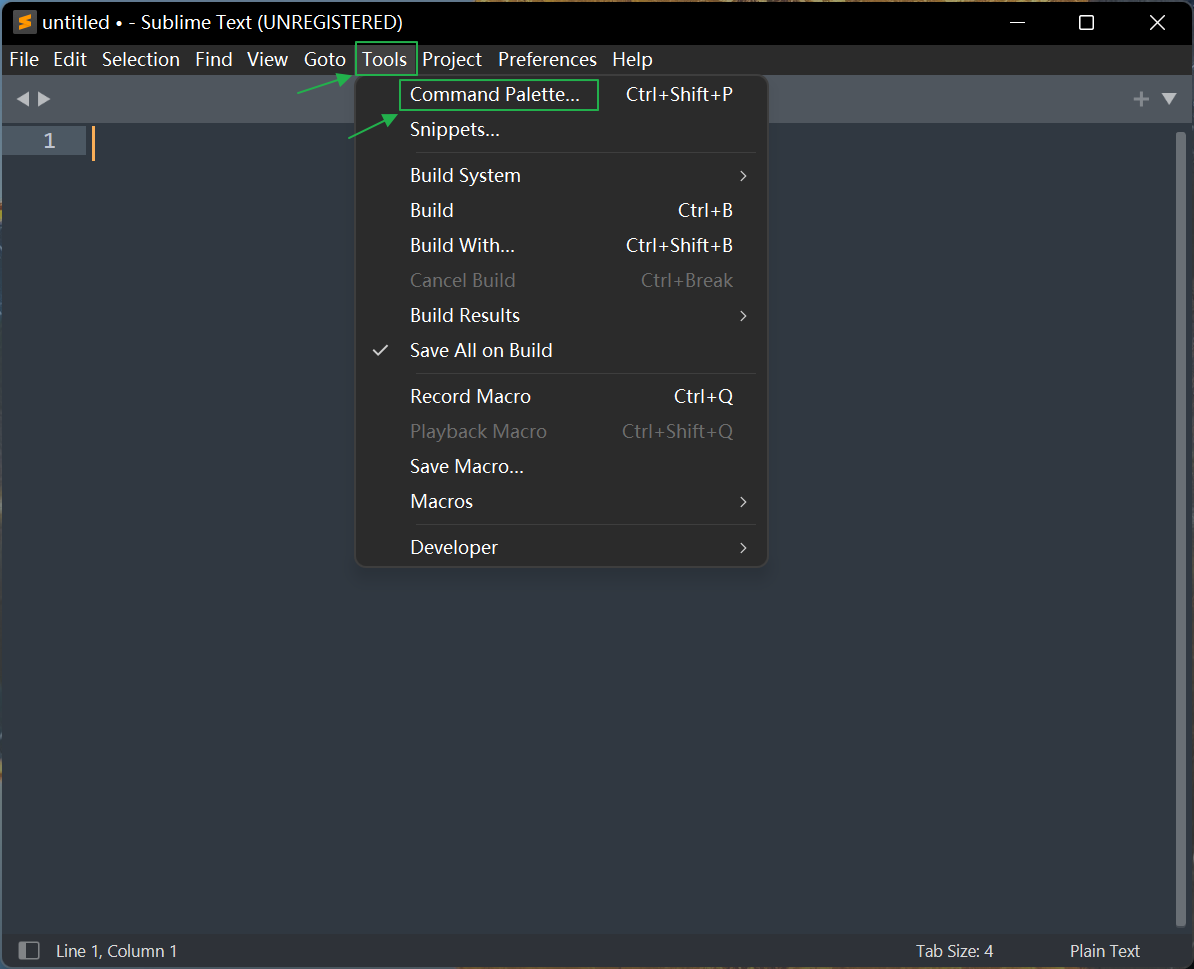Open Tab Size: 4 selector
Screen dimensions: 1194x969
click(x=954, y=951)
